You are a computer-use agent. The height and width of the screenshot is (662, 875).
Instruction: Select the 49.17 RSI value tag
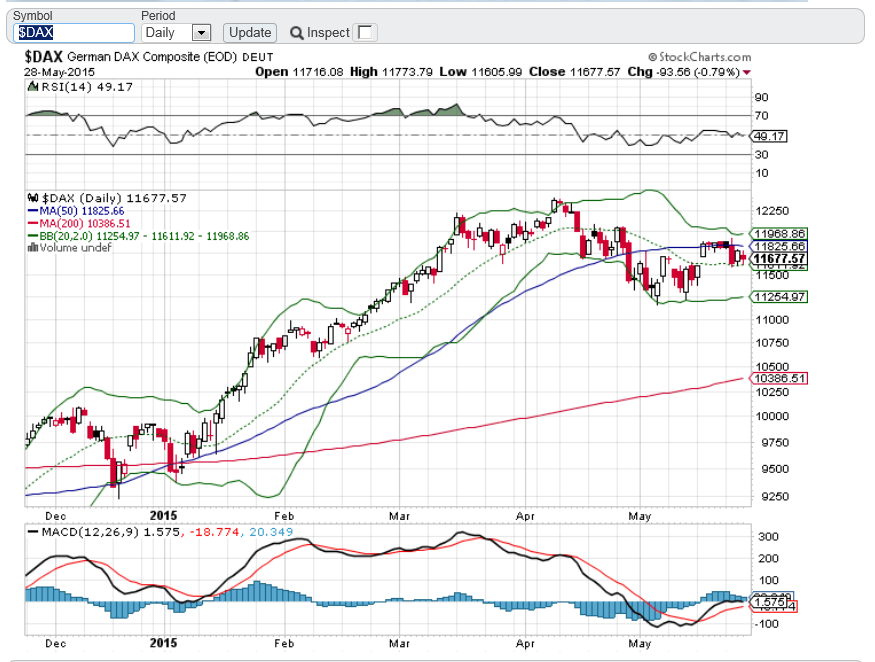[x=768, y=136]
